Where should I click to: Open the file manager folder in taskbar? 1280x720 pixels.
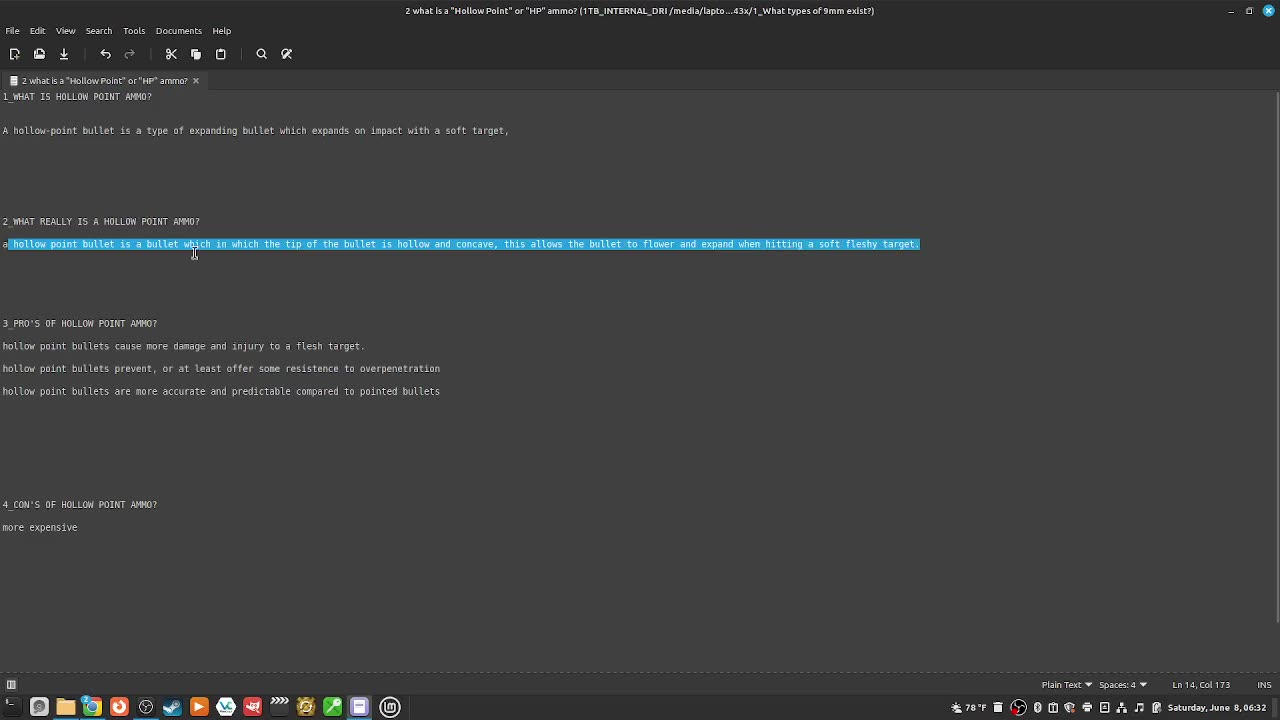(x=66, y=707)
